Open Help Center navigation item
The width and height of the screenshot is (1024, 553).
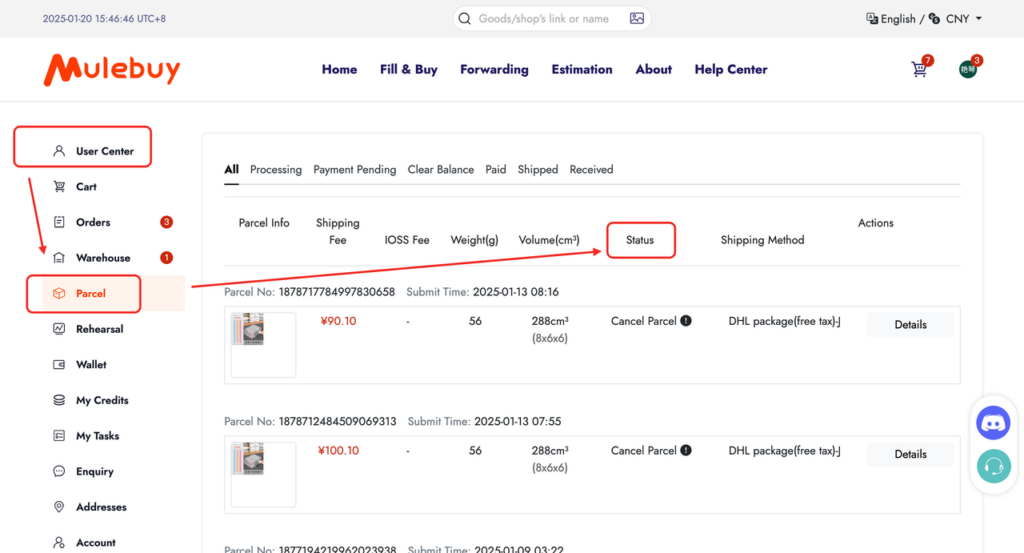(731, 69)
